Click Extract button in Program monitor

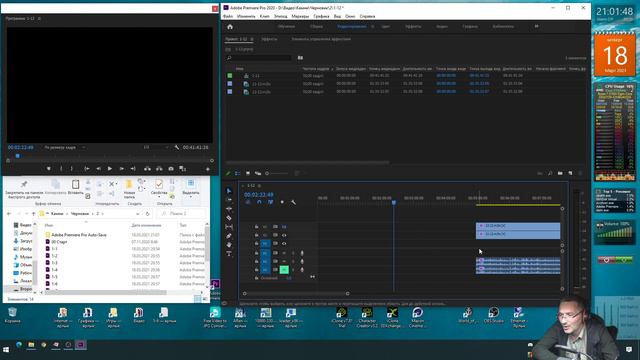pos(159,169)
